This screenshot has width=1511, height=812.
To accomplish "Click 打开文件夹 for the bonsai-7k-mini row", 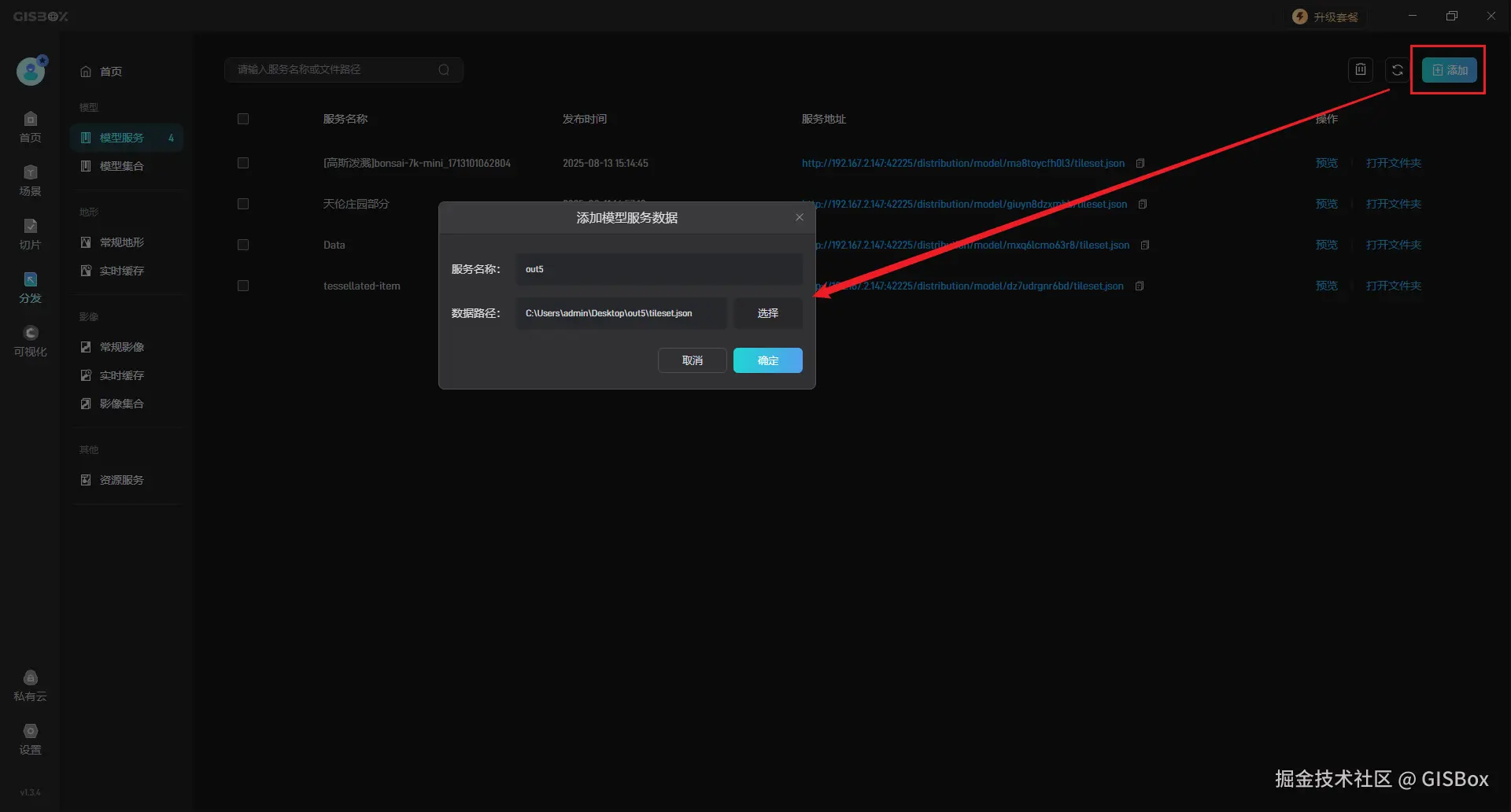I will (x=1394, y=164).
